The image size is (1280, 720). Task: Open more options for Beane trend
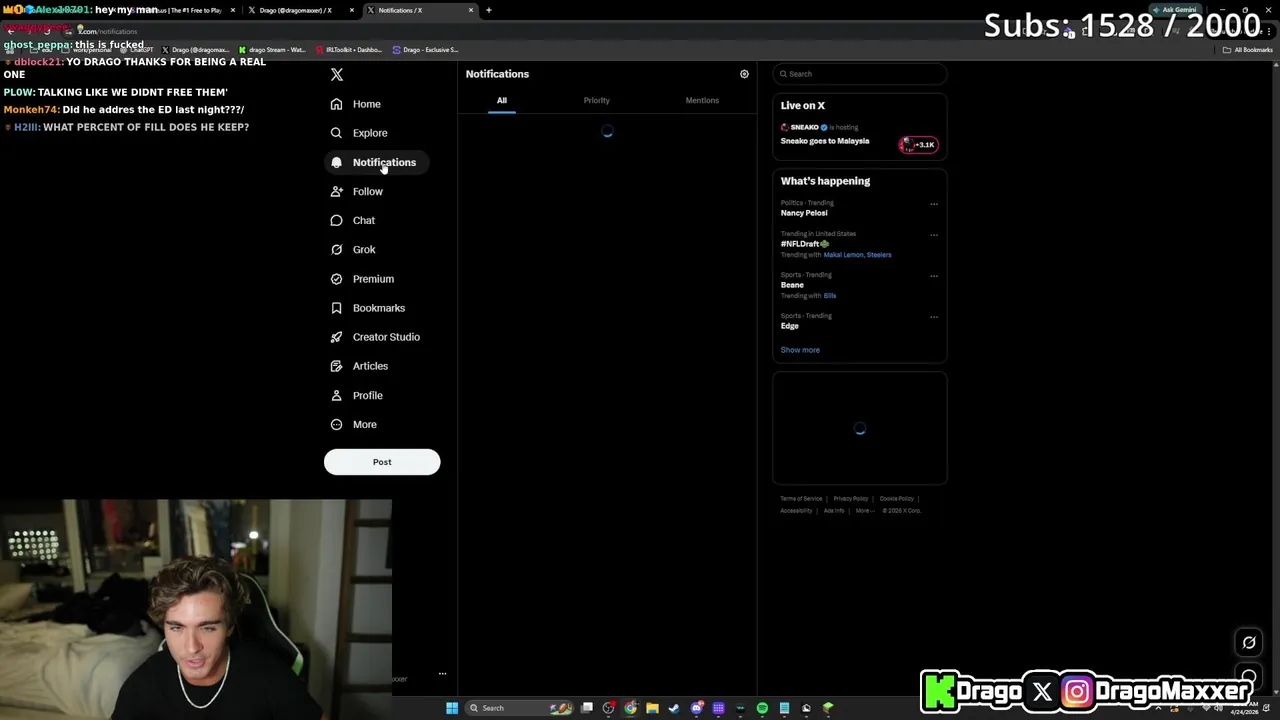click(934, 276)
